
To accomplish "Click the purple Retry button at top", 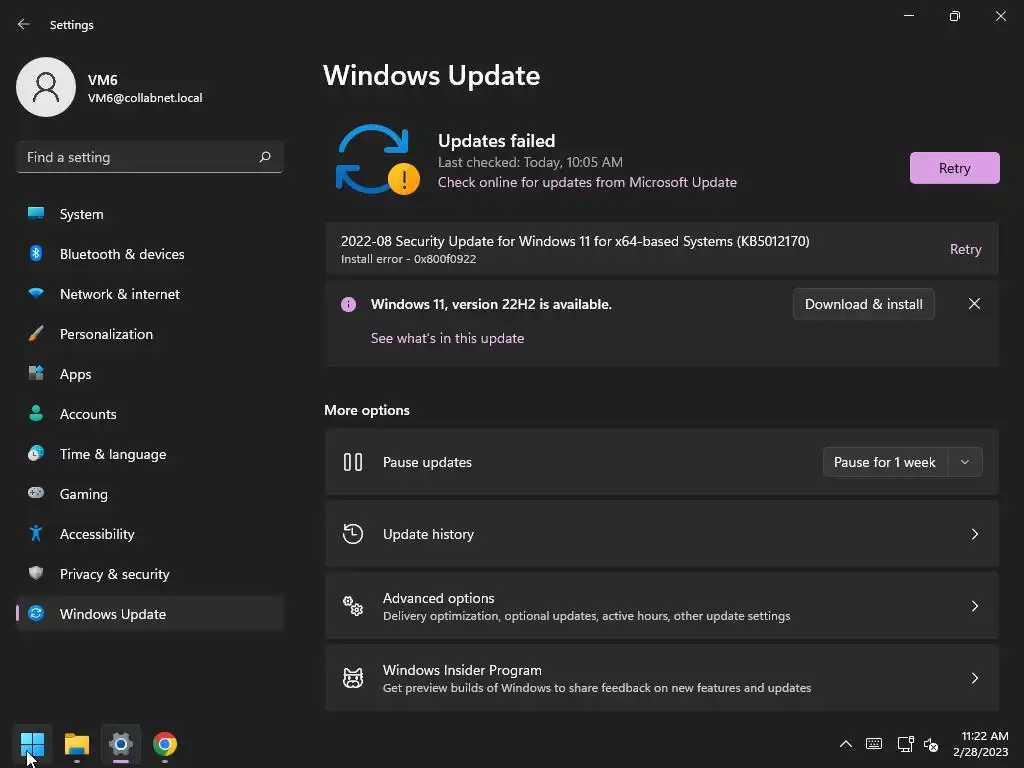I will click(x=954, y=168).
